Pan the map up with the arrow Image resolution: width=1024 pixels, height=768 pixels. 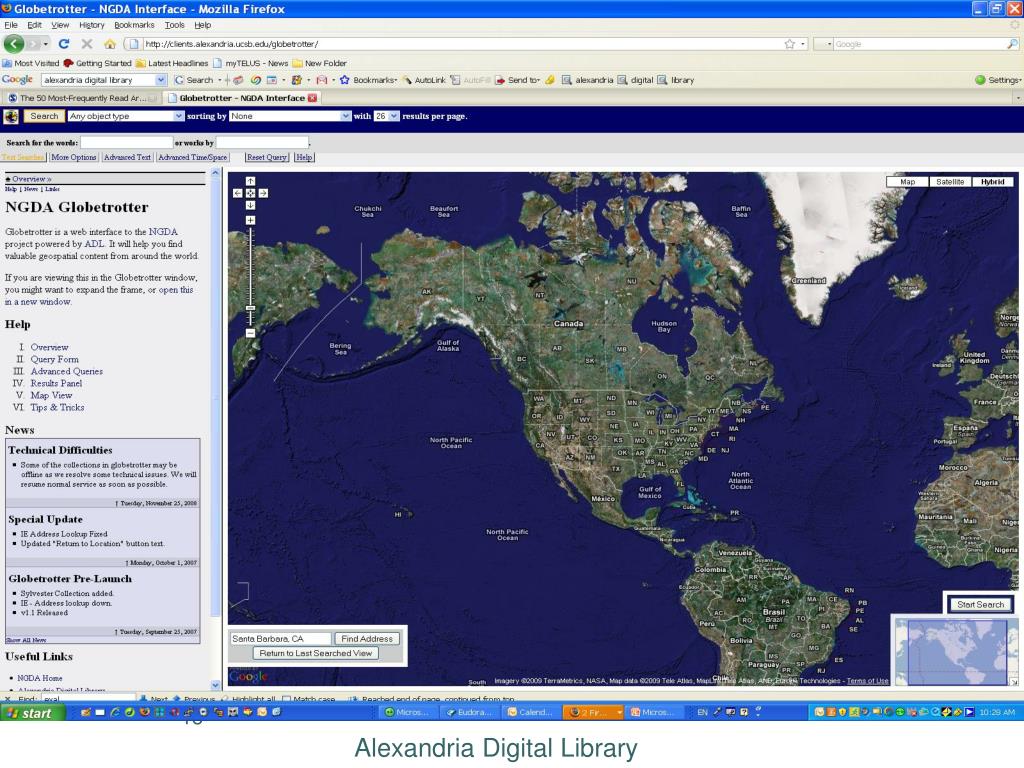tap(250, 181)
